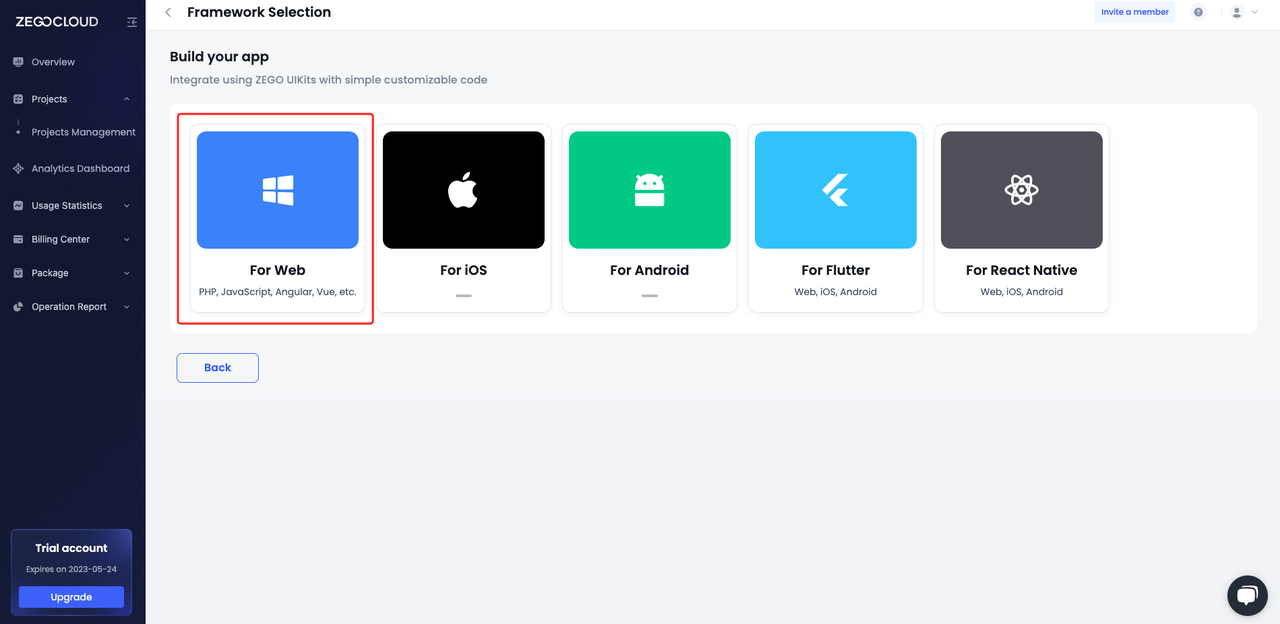Click the Upgrade button
Viewport: 1280px width, 624px height.
[x=71, y=597]
